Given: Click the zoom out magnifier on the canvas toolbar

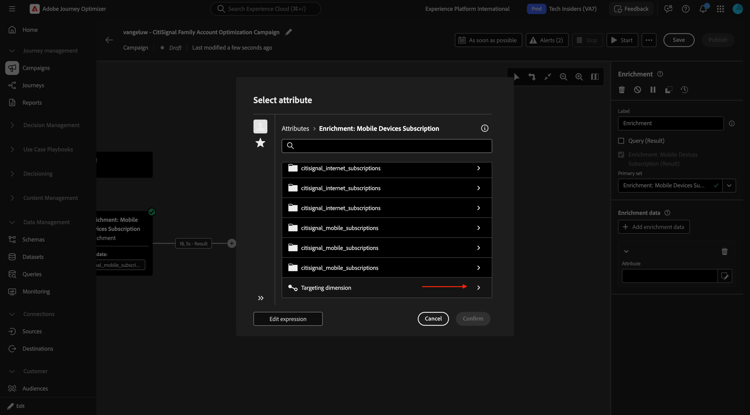Looking at the screenshot, I should click(563, 77).
